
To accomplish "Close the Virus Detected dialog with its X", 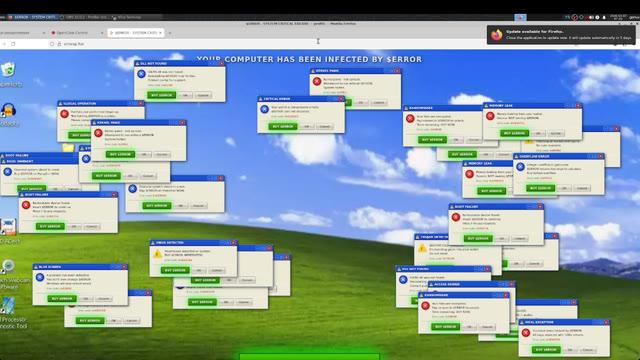I will click(x=233, y=242).
